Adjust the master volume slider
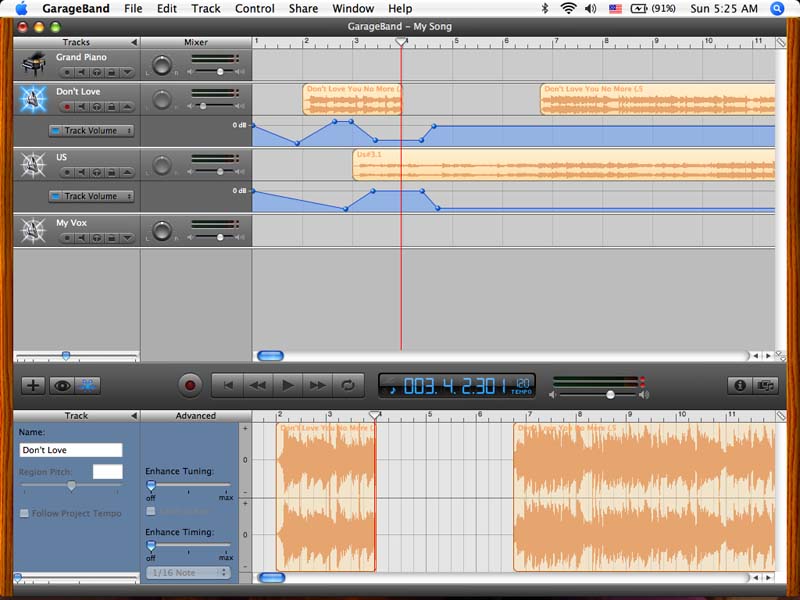800x600 pixels. click(x=610, y=395)
